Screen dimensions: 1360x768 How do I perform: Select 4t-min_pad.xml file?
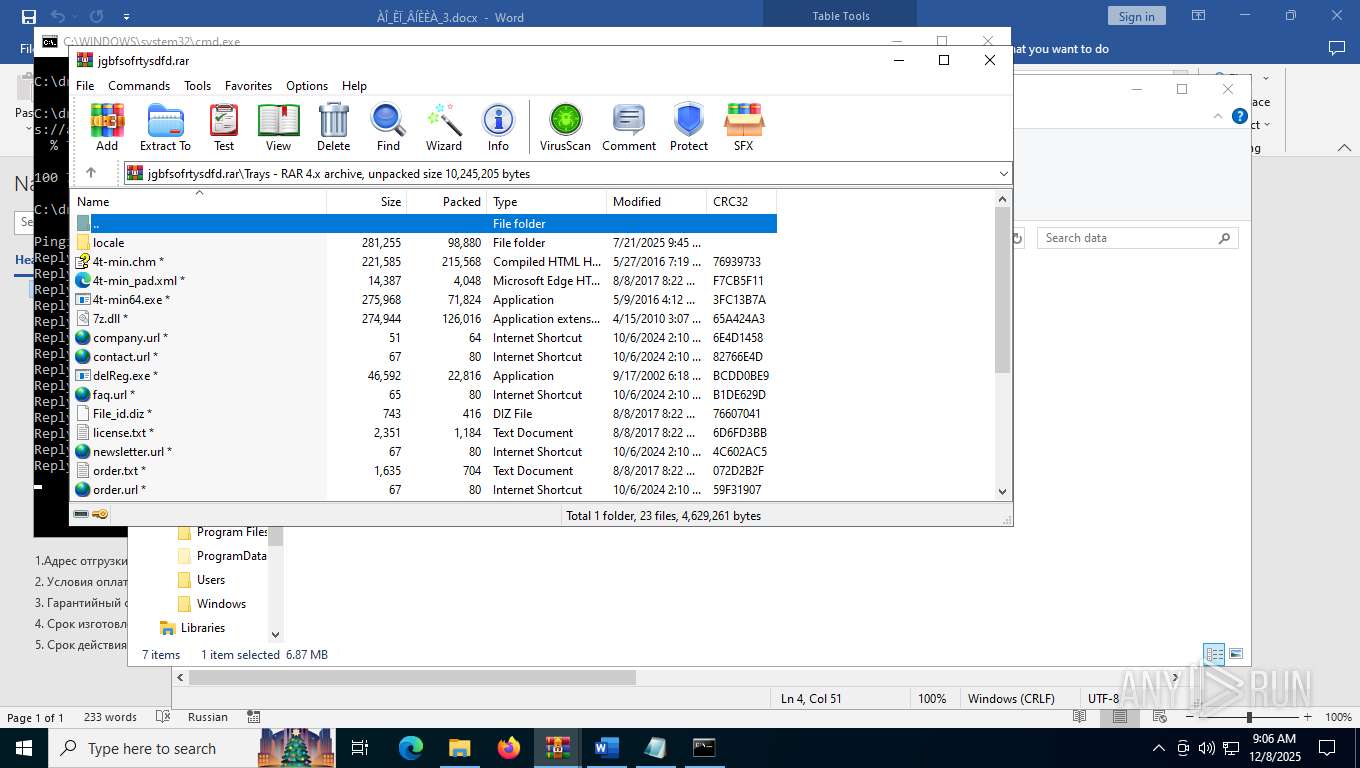(424, 281)
